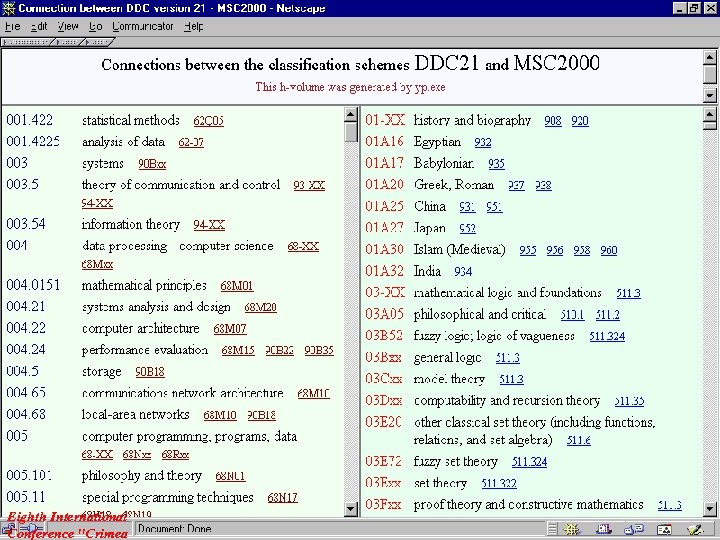Click the down arrow of header frame scrollbar
The width and height of the screenshot is (720, 540).
[710, 96]
